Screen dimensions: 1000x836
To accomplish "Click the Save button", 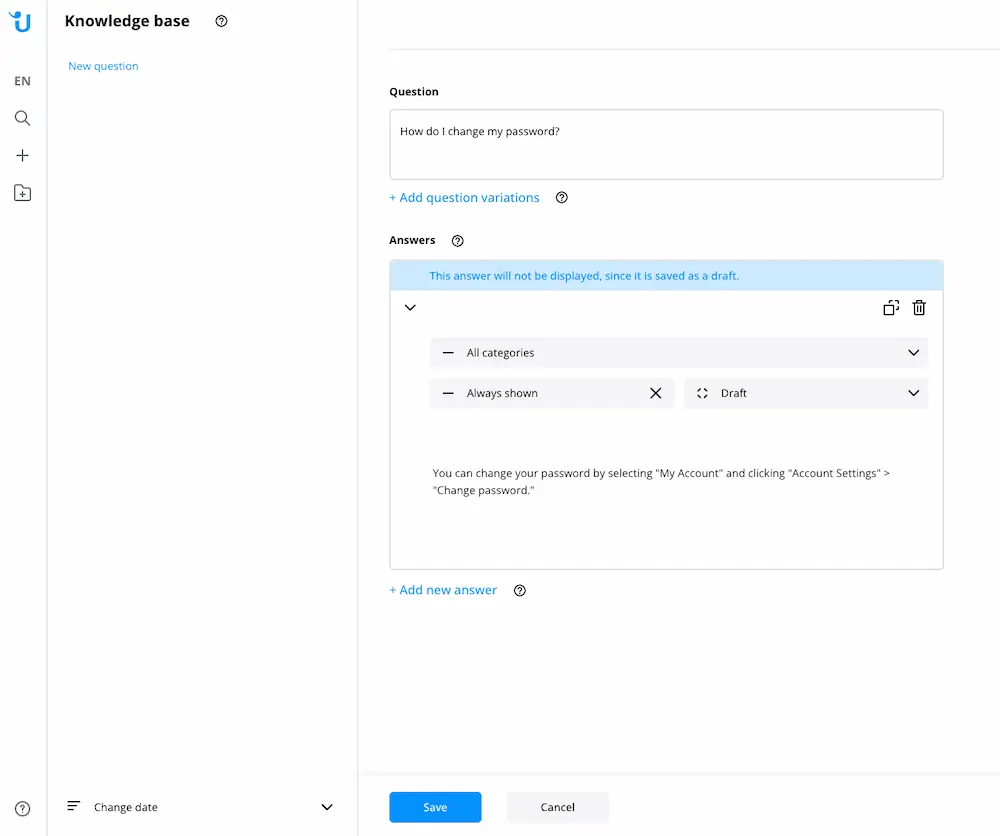I will pyautogui.click(x=435, y=807).
